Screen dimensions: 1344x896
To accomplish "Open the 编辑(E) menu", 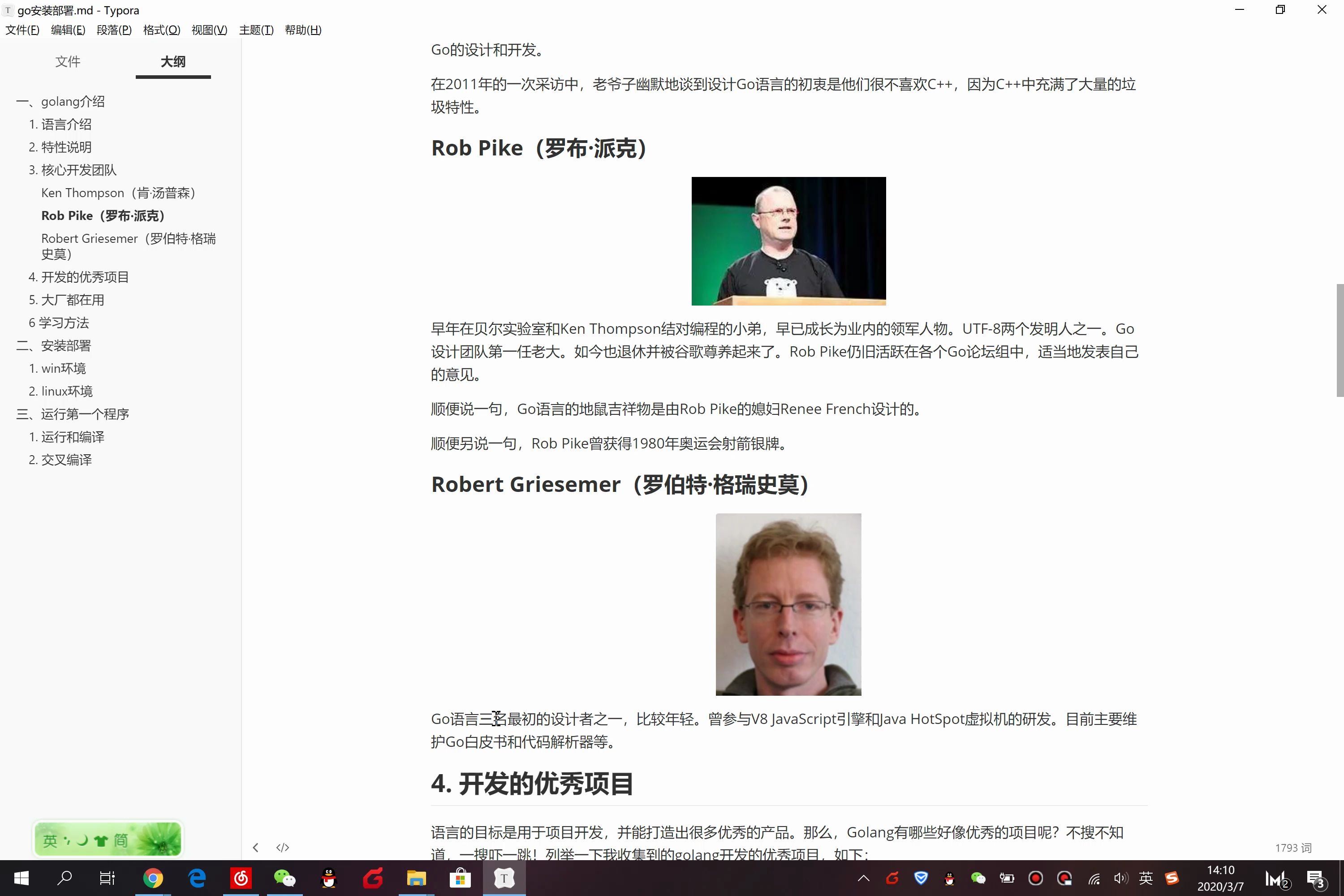I will point(68,30).
